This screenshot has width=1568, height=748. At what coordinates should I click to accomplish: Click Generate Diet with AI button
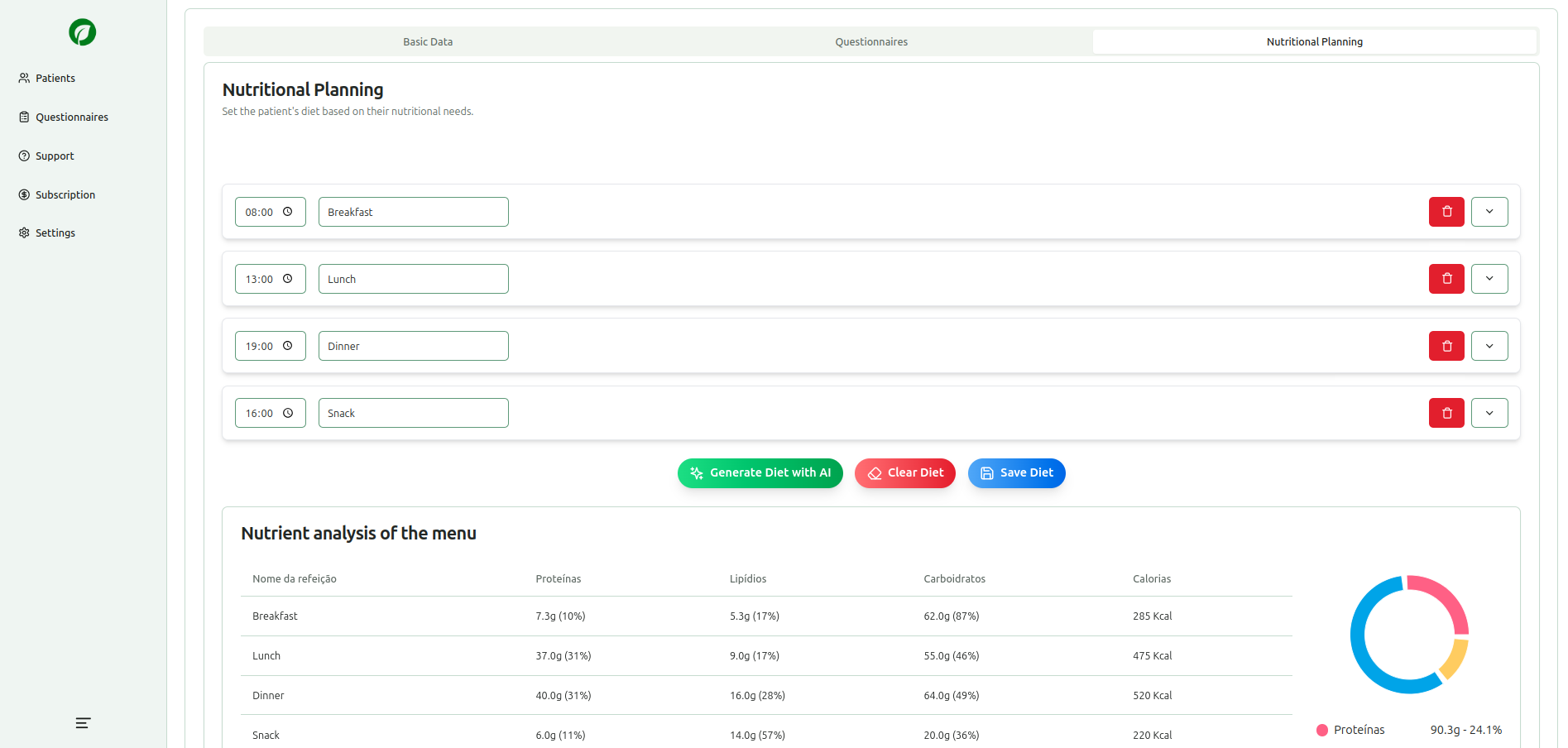(760, 473)
